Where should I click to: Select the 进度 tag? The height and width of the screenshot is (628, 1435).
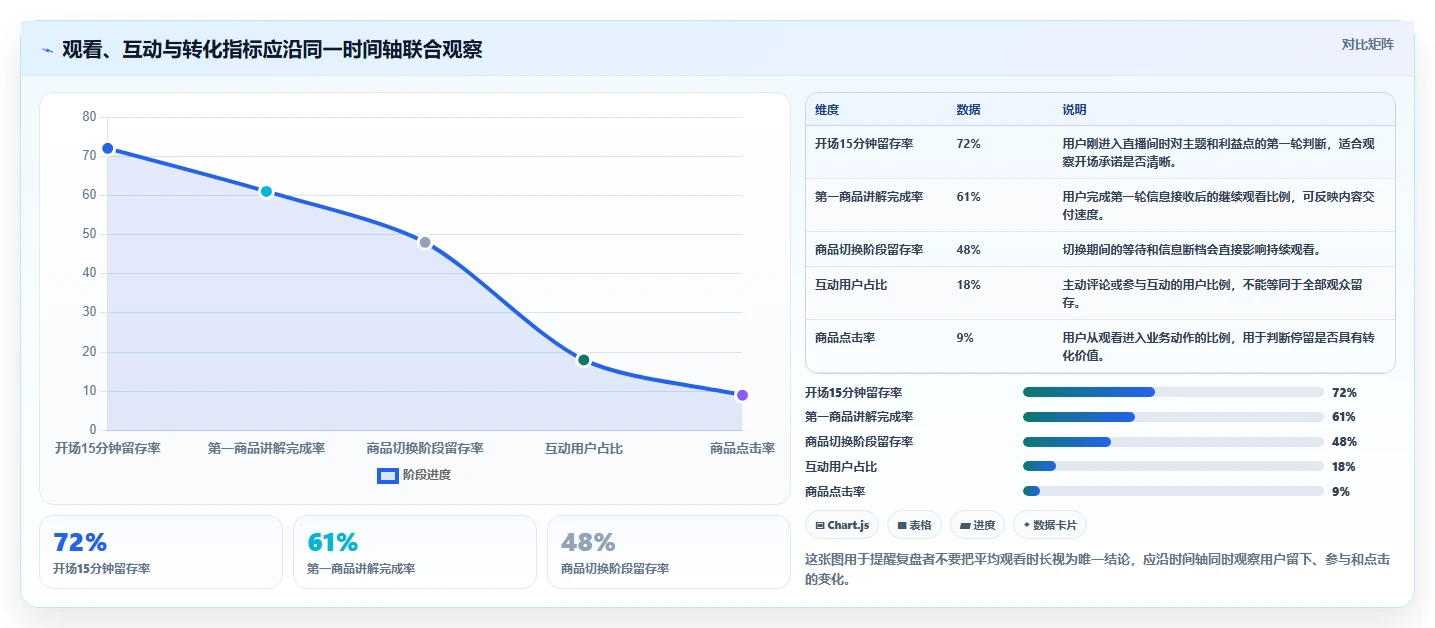977,525
